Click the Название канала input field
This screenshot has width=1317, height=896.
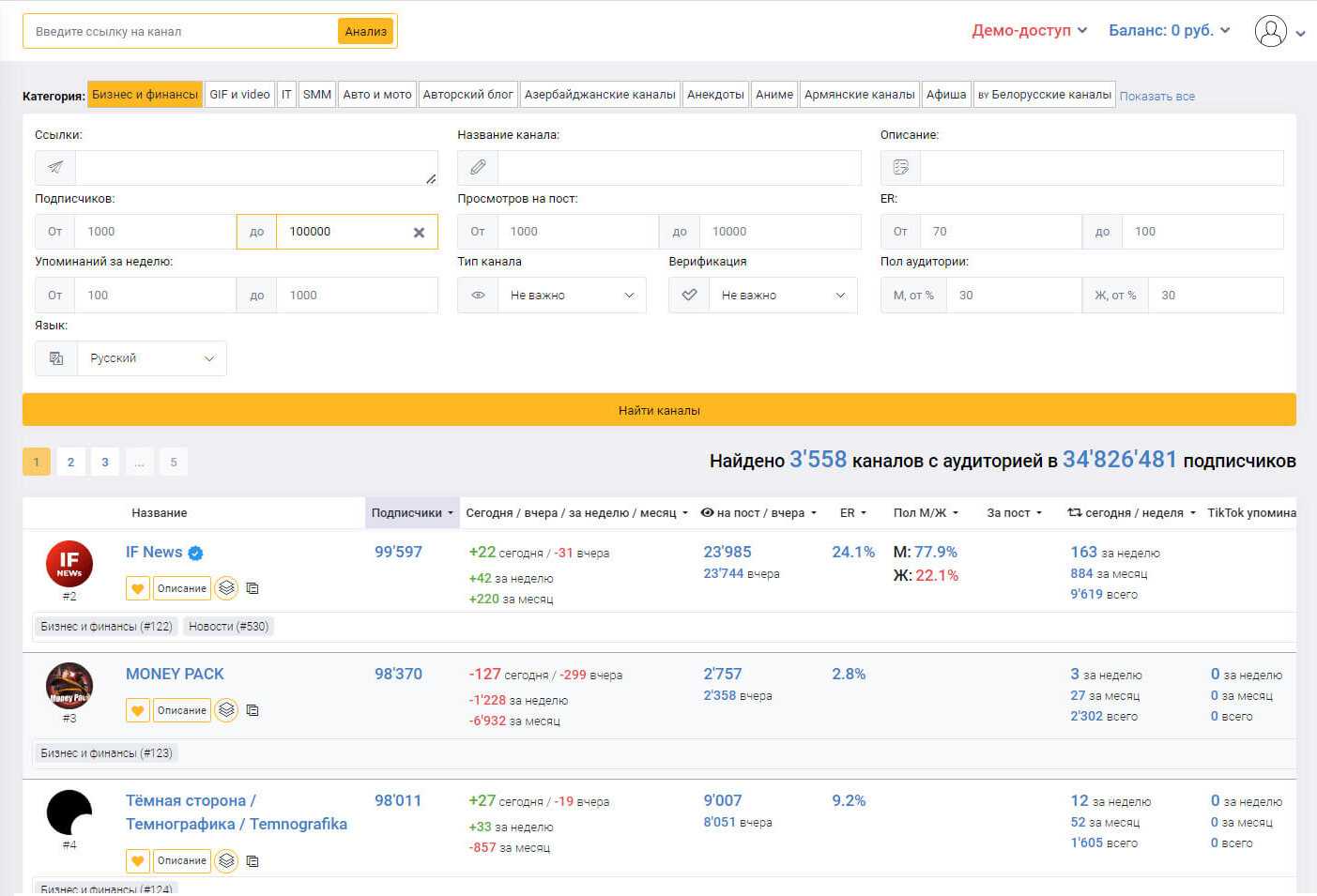[x=679, y=168]
